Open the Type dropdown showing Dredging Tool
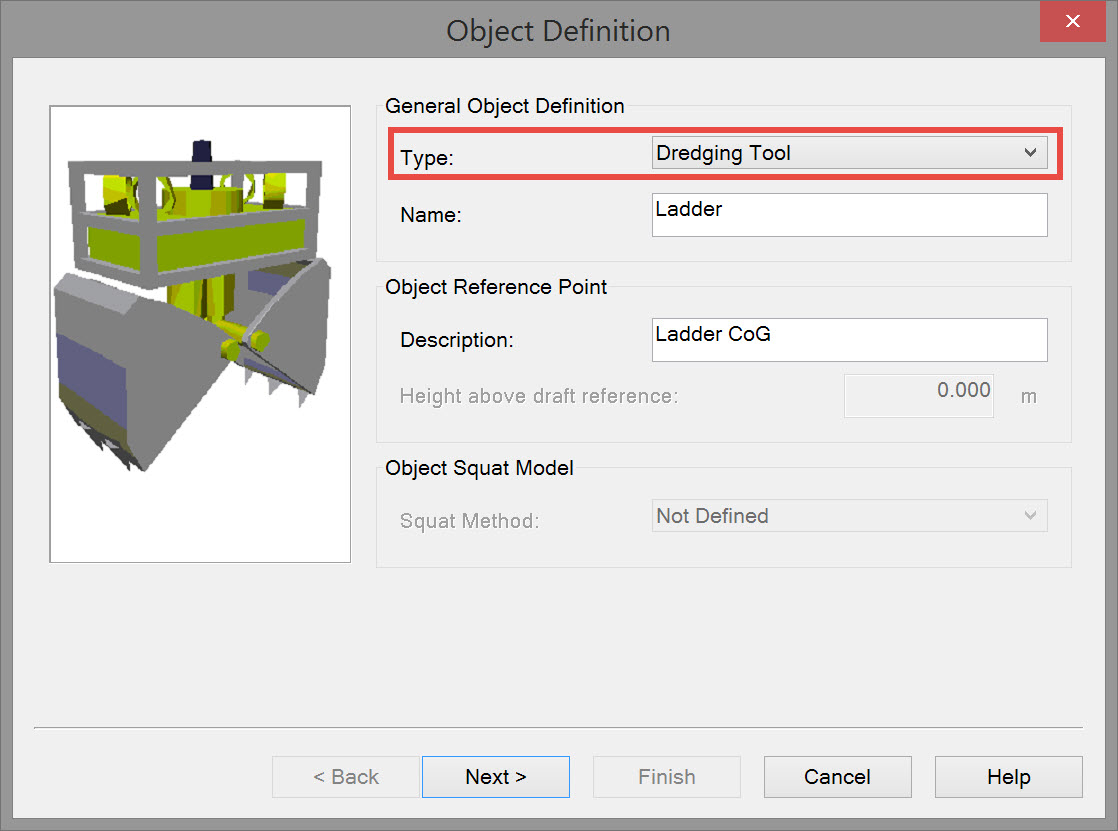1118x831 pixels. point(849,153)
